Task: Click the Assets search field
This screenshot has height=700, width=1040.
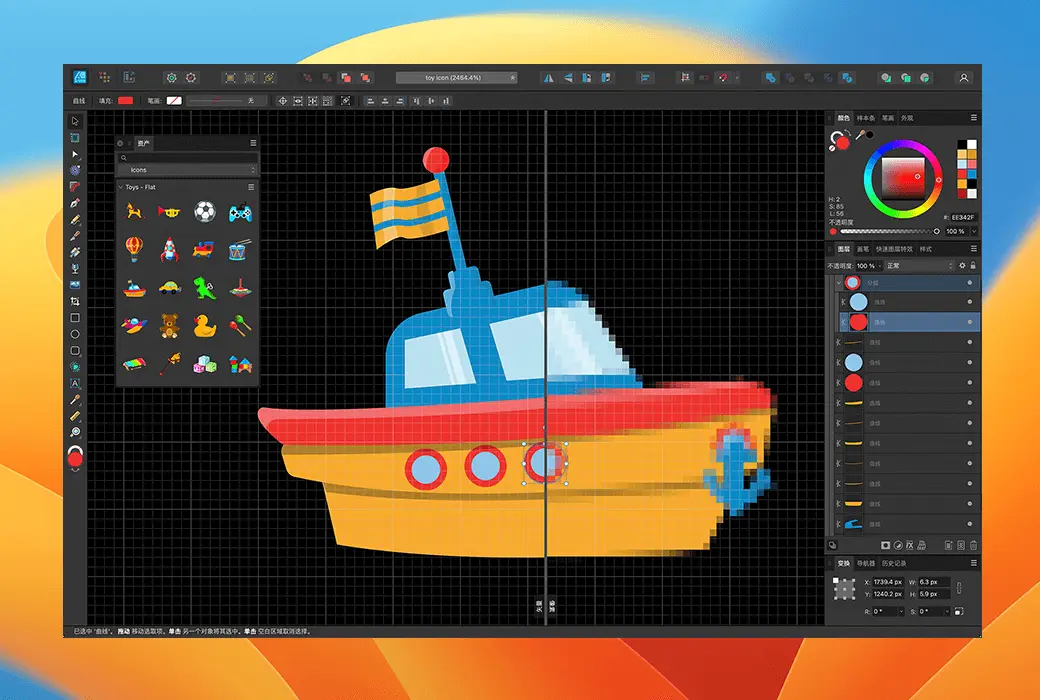Action: point(188,158)
